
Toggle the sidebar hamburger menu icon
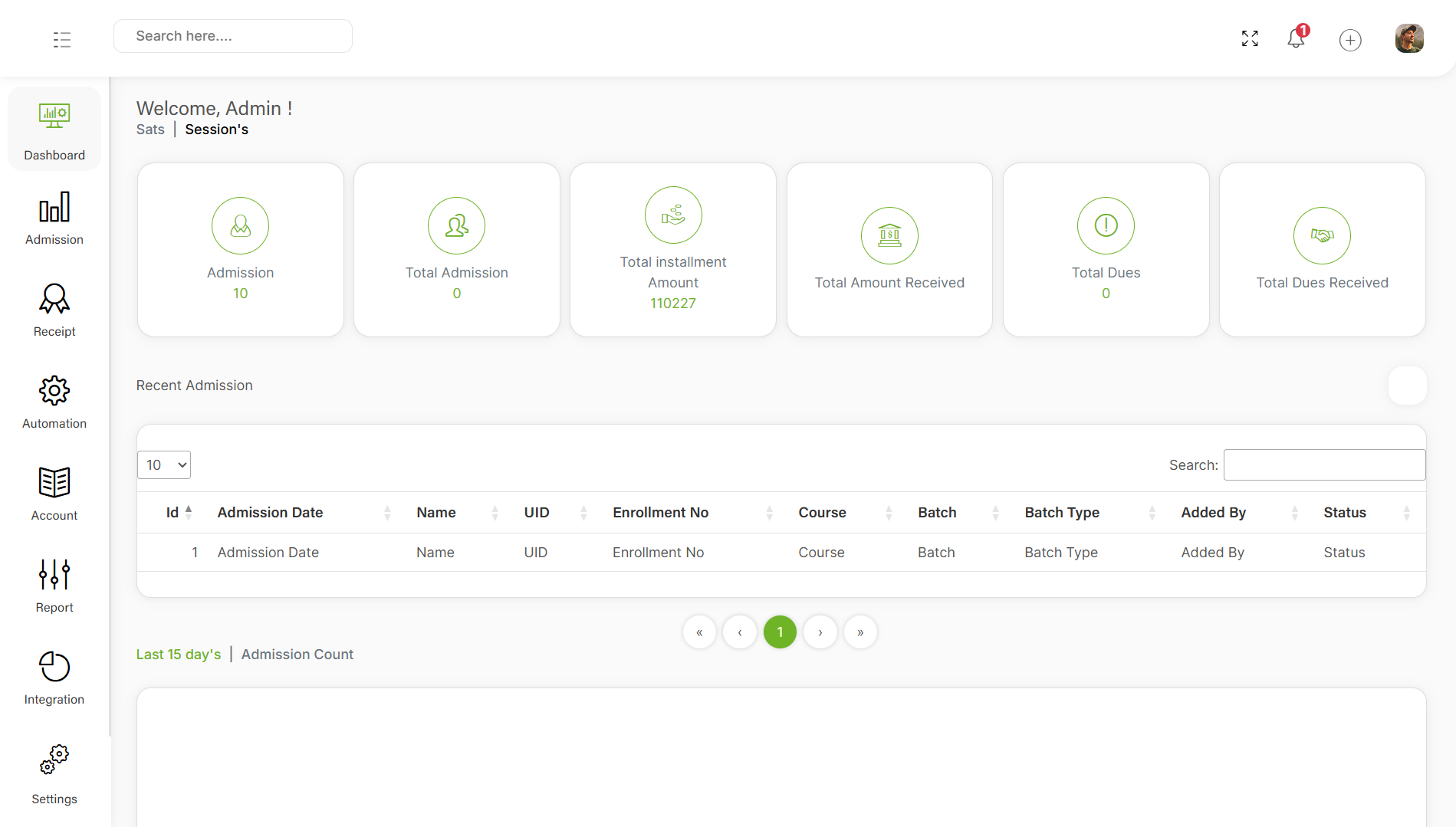click(x=62, y=40)
